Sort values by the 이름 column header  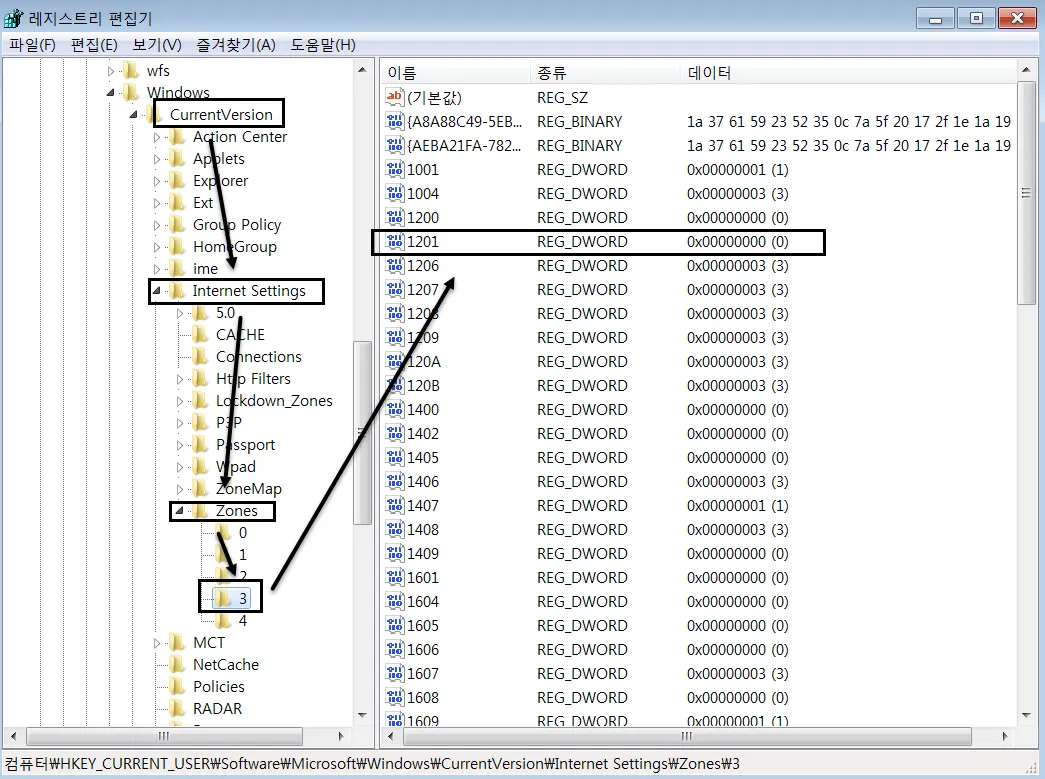457,73
